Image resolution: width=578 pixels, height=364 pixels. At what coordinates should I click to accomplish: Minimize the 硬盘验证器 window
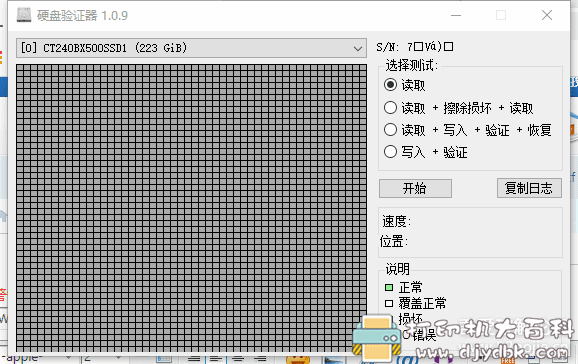456,15
